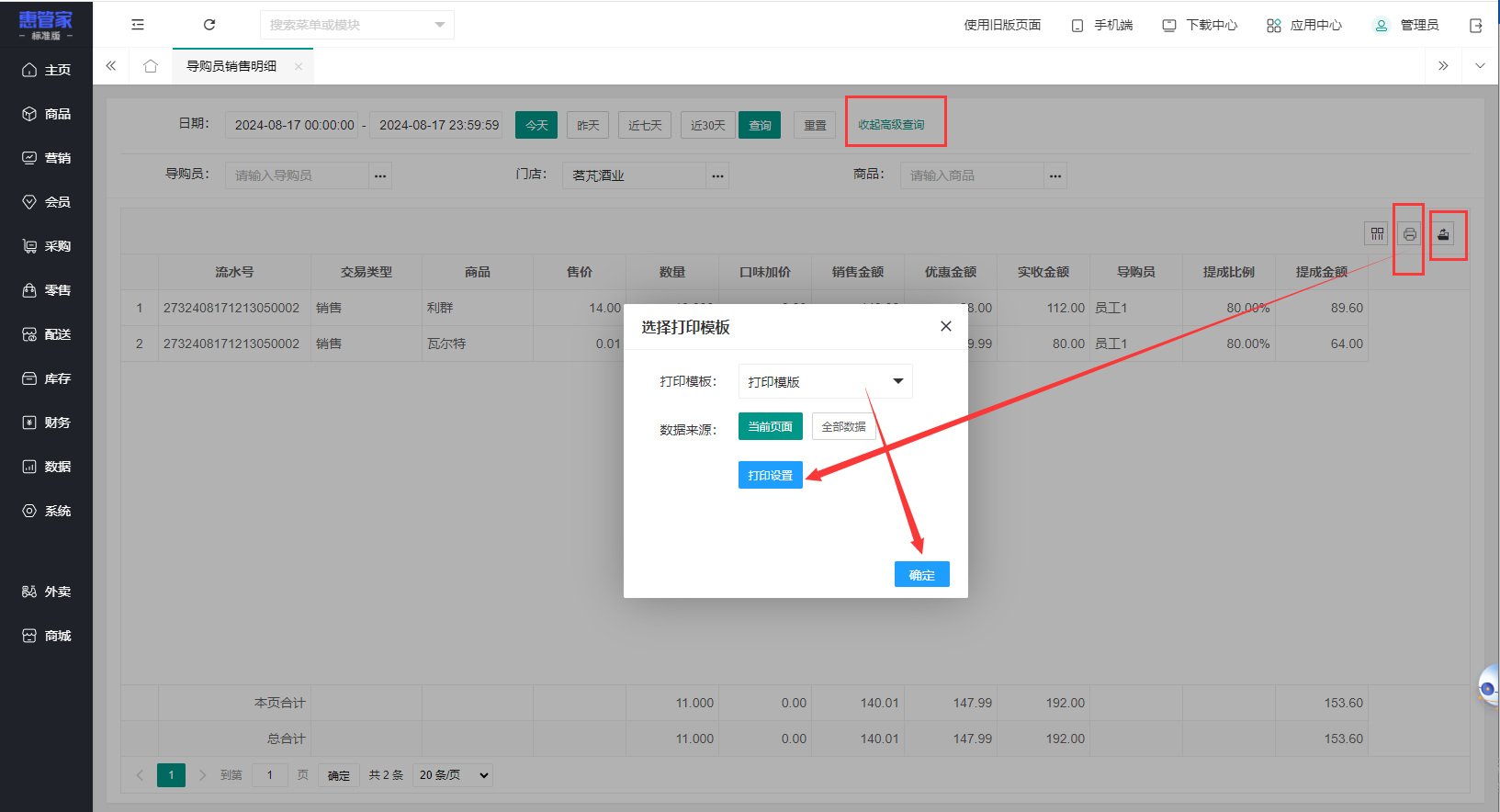Open the 库存 sidebar menu
The width and height of the screenshot is (1500, 812).
tap(46, 378)
